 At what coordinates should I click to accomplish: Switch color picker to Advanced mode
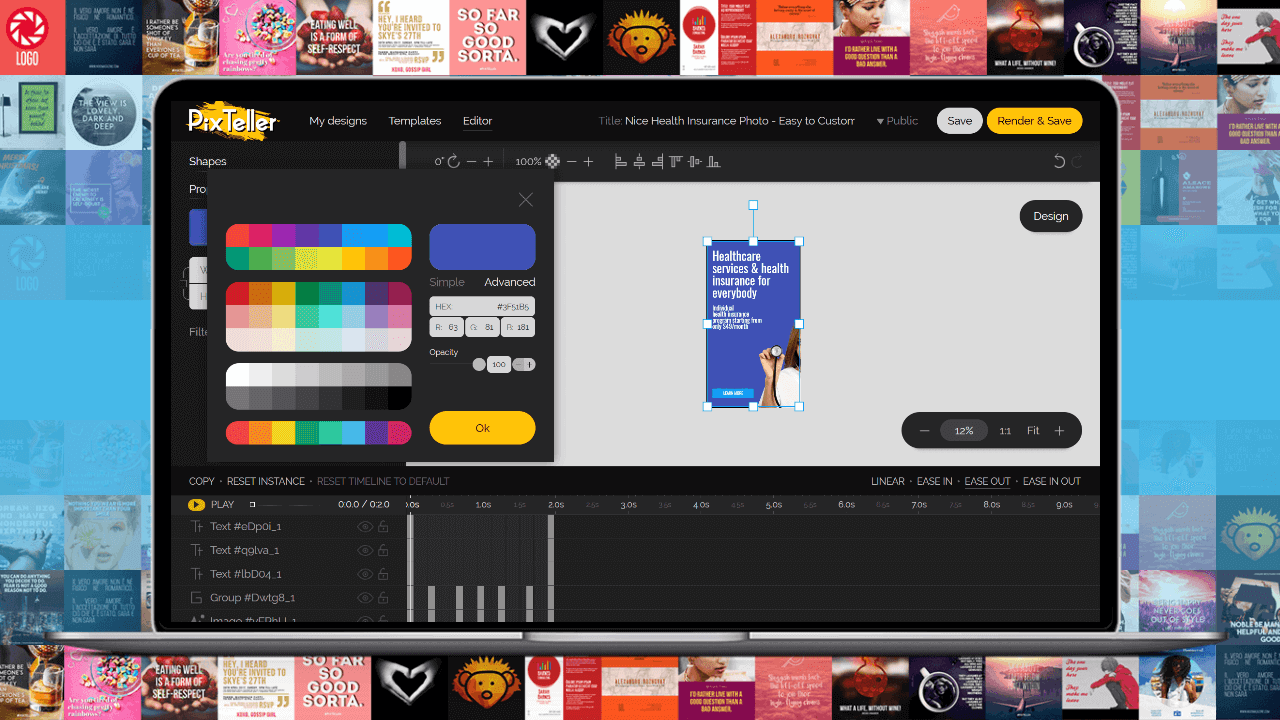[x=510, y=282]
